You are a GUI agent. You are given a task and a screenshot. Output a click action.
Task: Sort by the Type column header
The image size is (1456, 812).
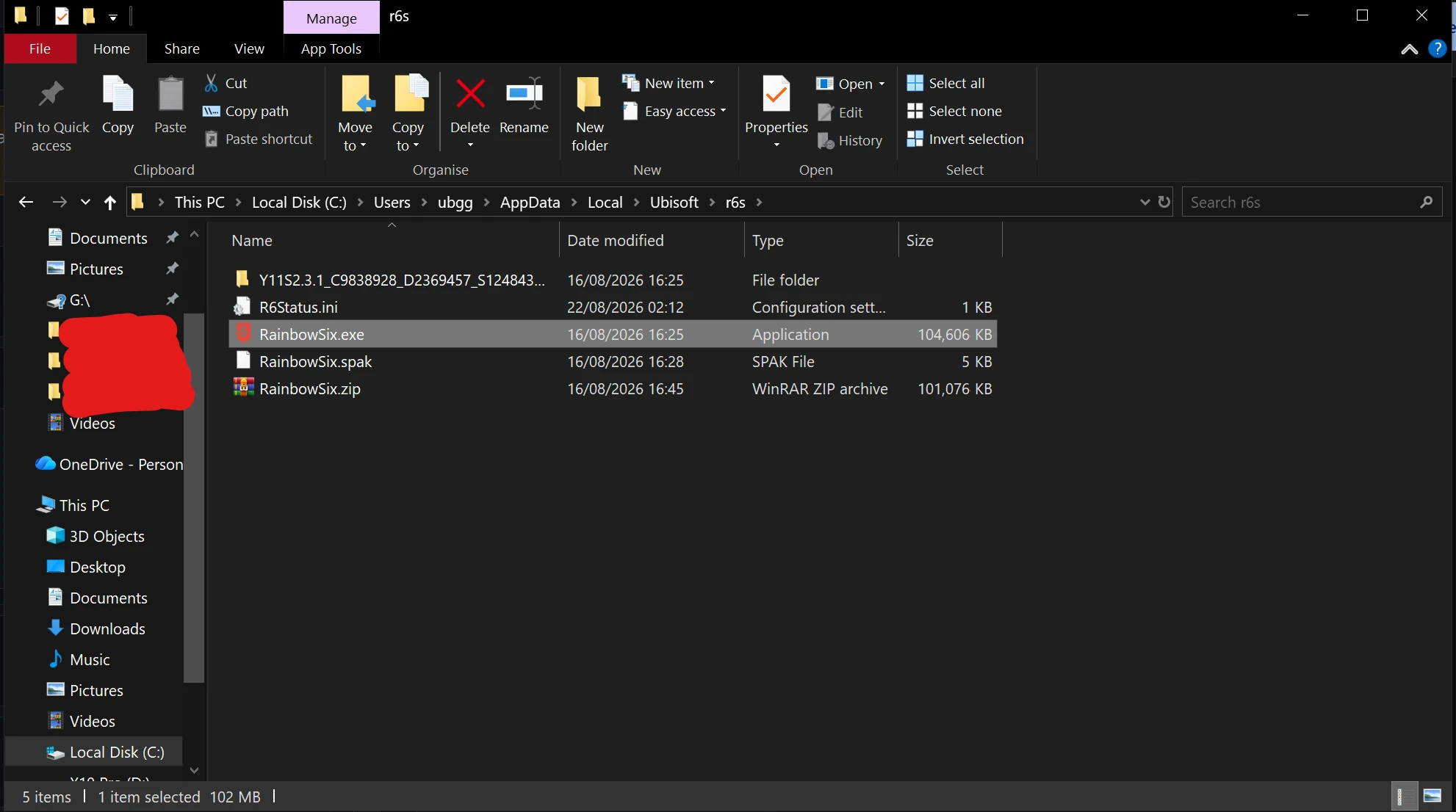822,240
